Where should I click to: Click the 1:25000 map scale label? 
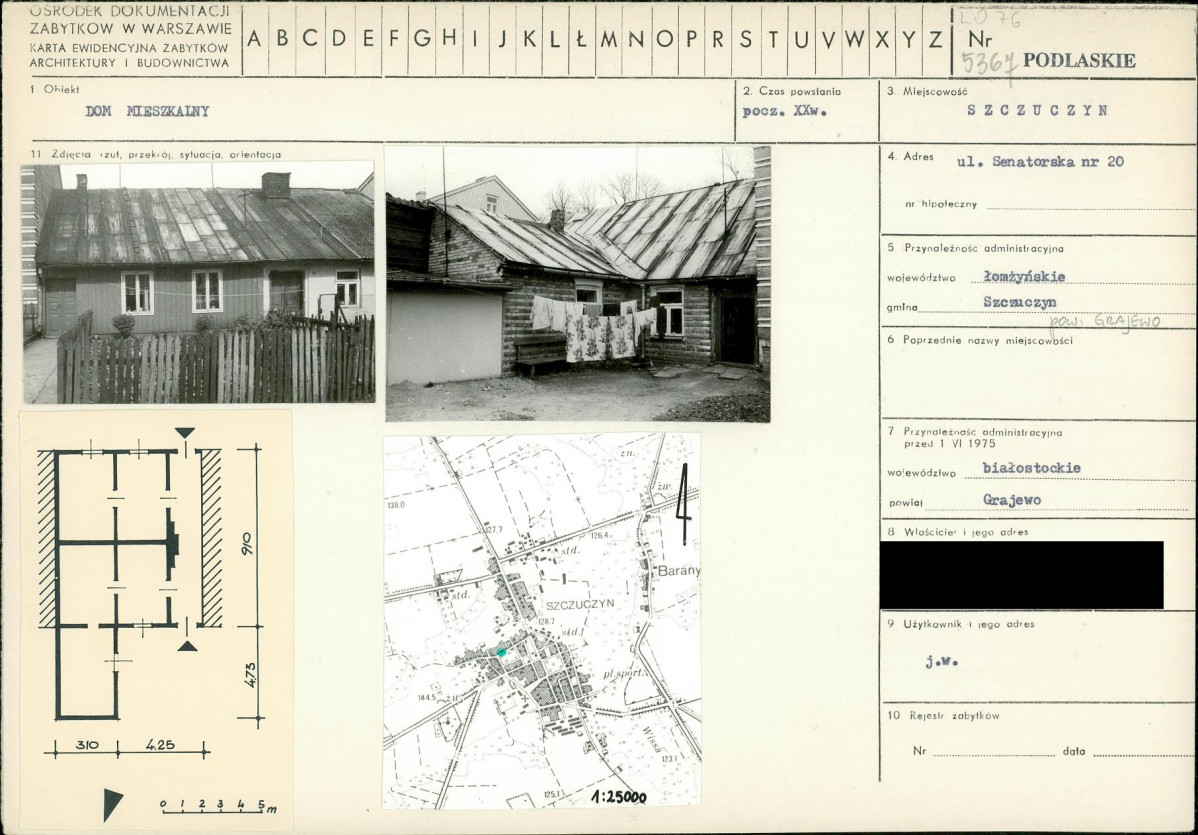pos(619,797)
